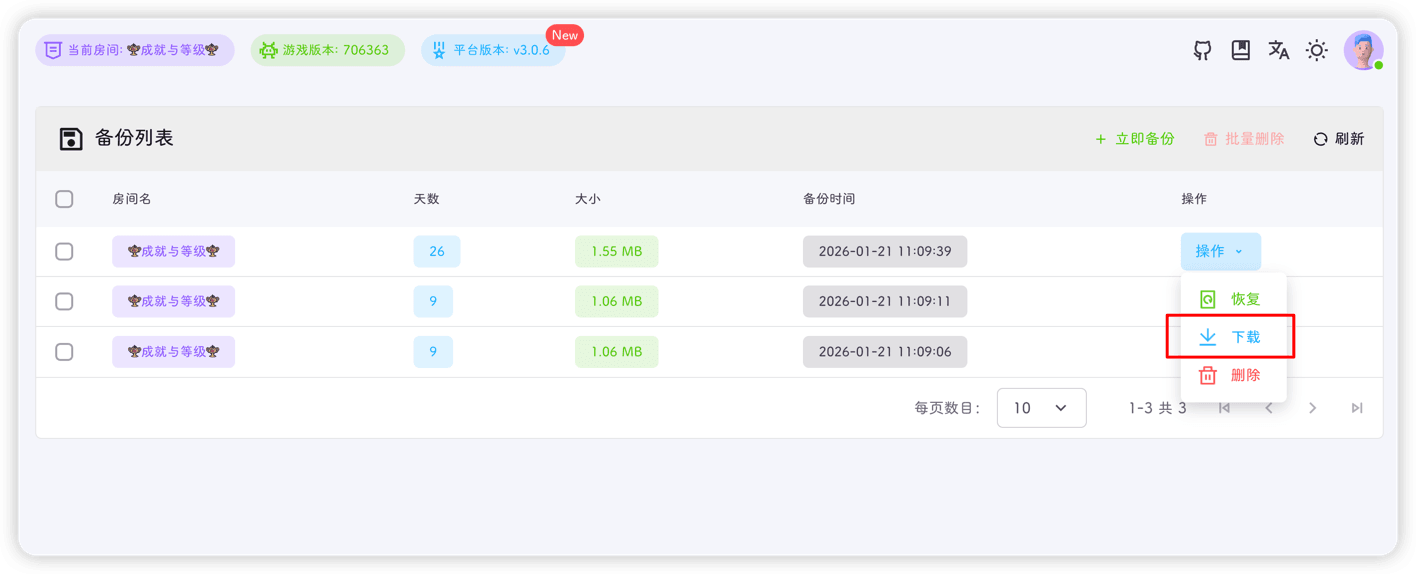Open the GitHub repository icon
This screenshot has width=1416, height=574.
(x=1202, y=51)
